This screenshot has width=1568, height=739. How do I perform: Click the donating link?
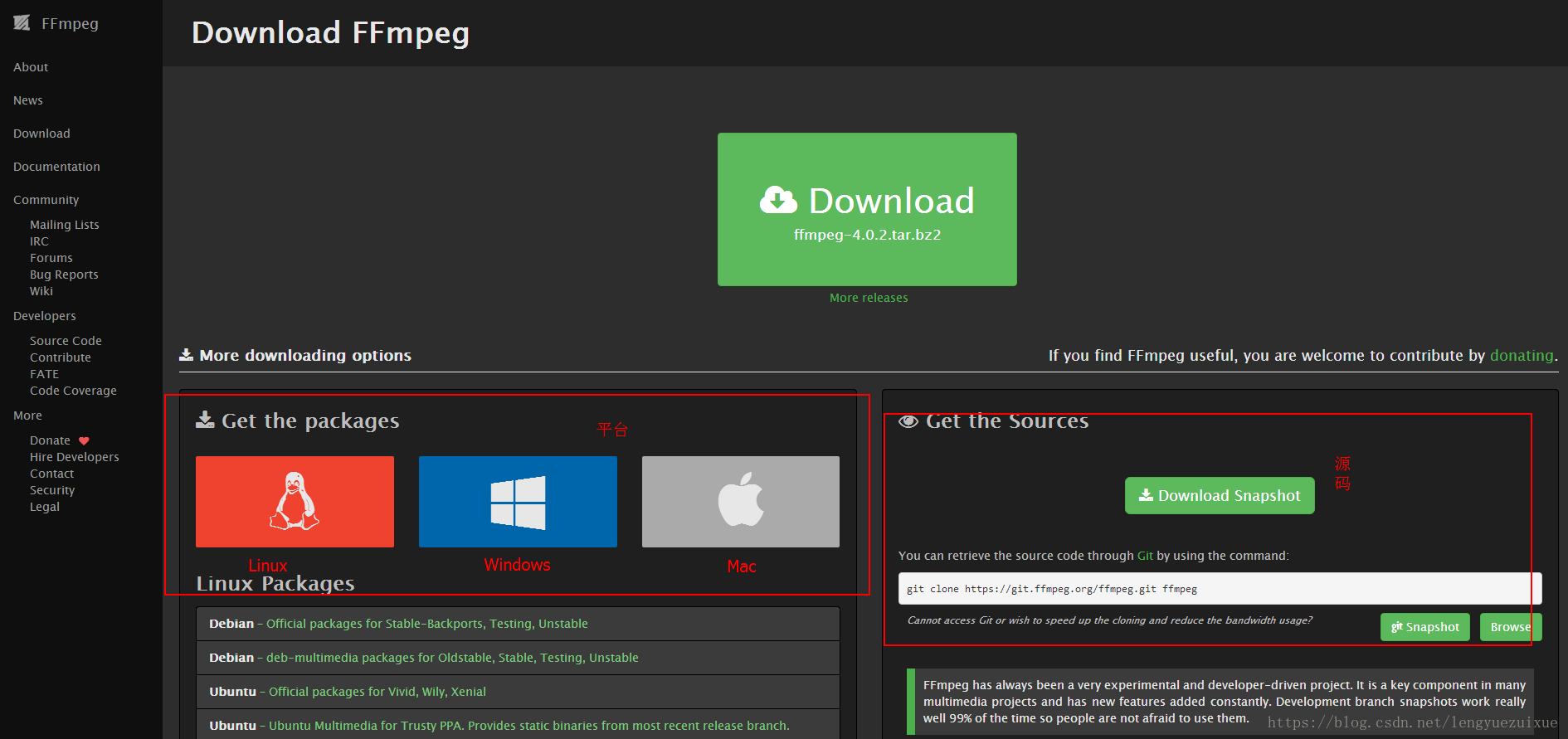tap(1522, 355)
